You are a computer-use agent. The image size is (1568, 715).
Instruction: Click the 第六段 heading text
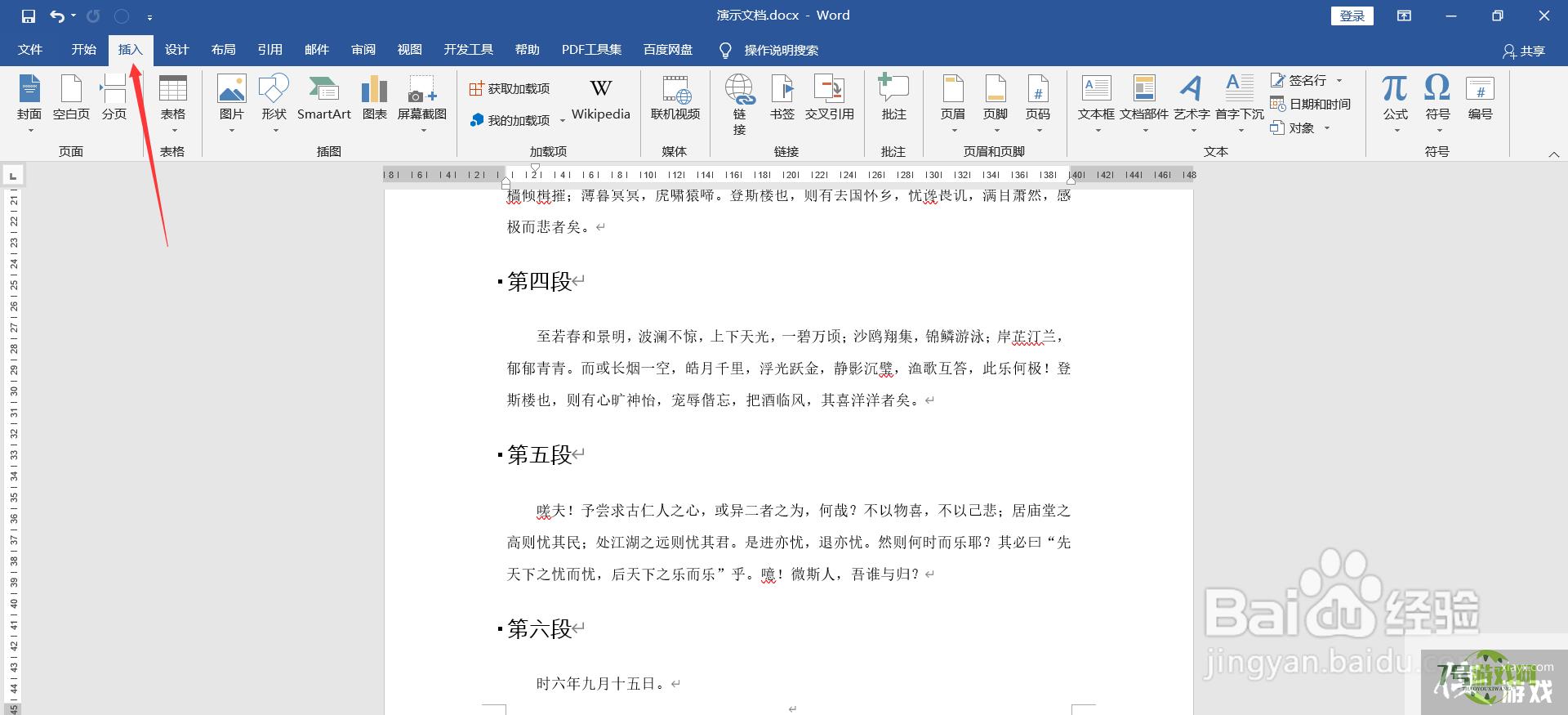[x=539, y=629]
